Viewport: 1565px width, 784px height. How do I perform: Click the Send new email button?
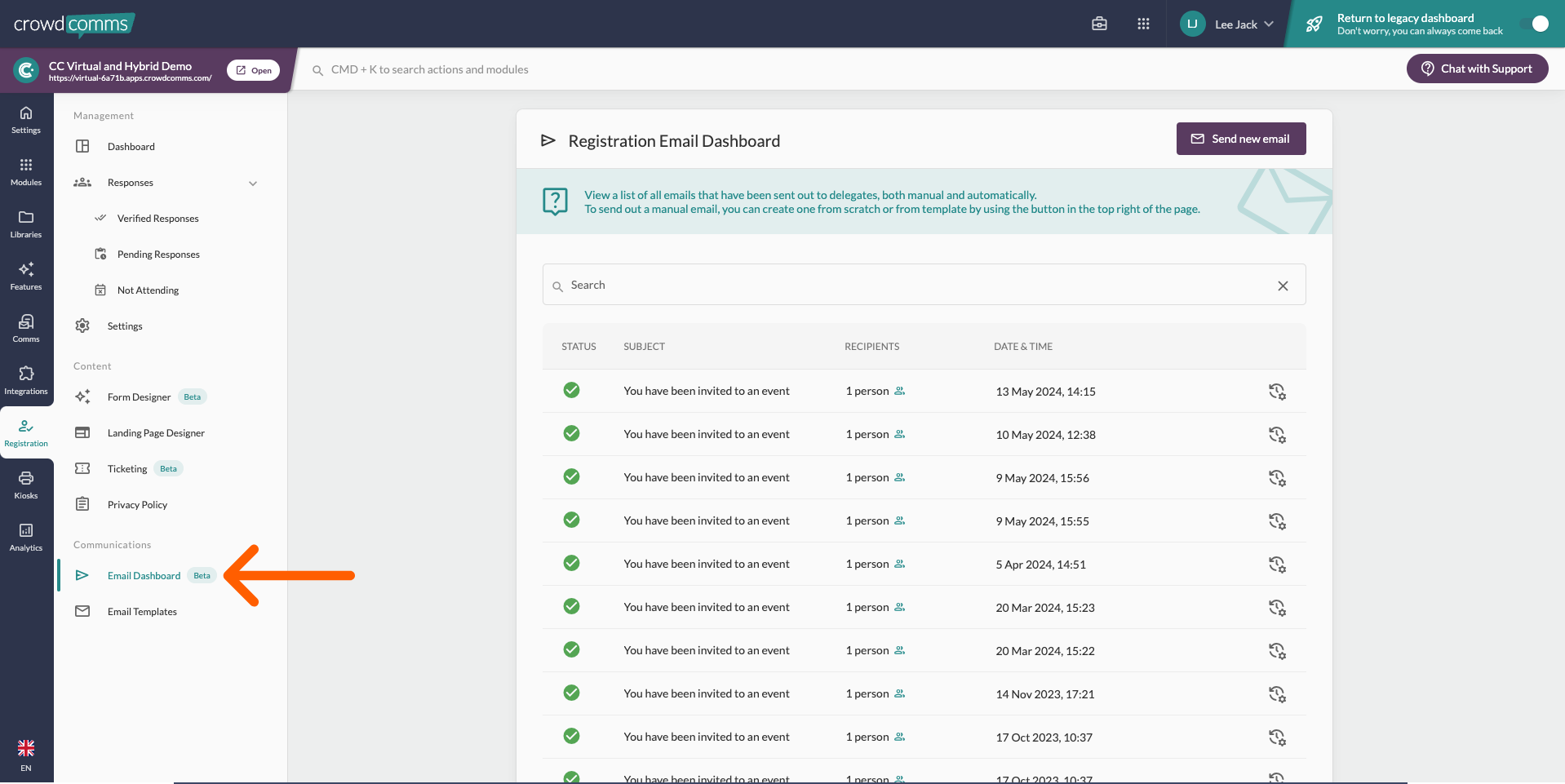point(1240,139)
